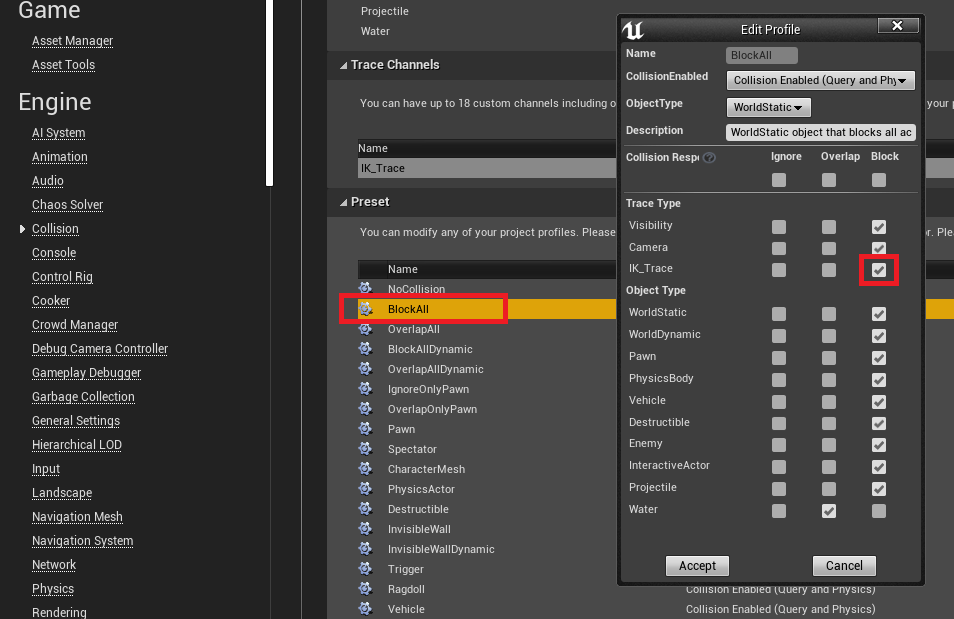954x619 pixels.
Task: Click the gear icon beside OverlapAll preset
Action: pyautogui.click(x=365, y=329)
